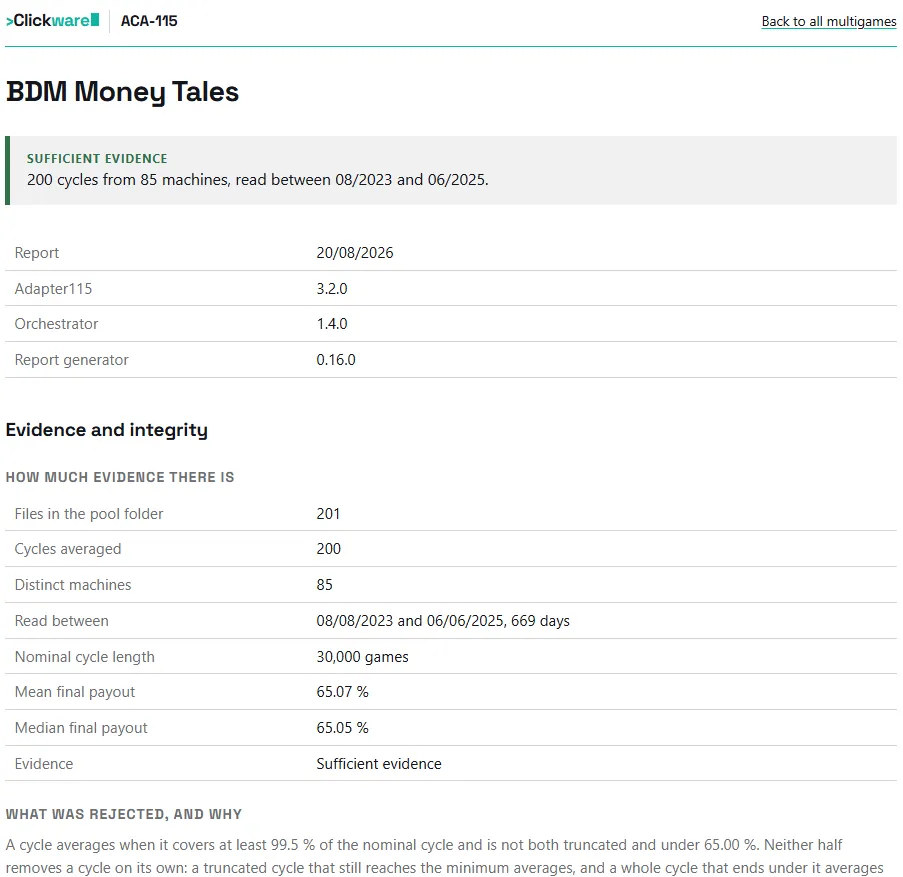Screen dimensions: 903x877
Task: Select the Adapter115 version 3.2.0
Action: click(332, 288)
